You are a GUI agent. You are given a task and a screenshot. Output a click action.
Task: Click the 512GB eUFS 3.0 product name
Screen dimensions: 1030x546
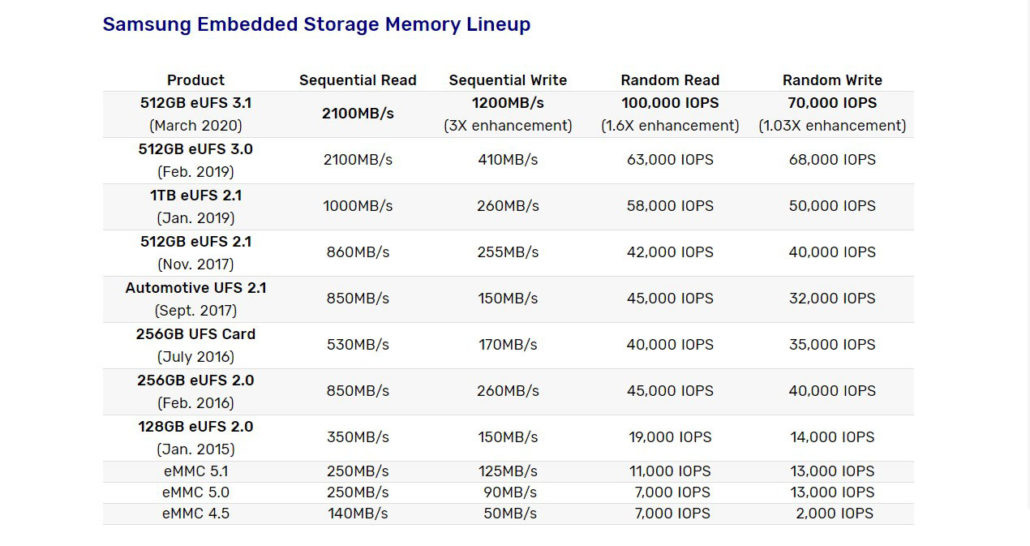pos(196,149)
